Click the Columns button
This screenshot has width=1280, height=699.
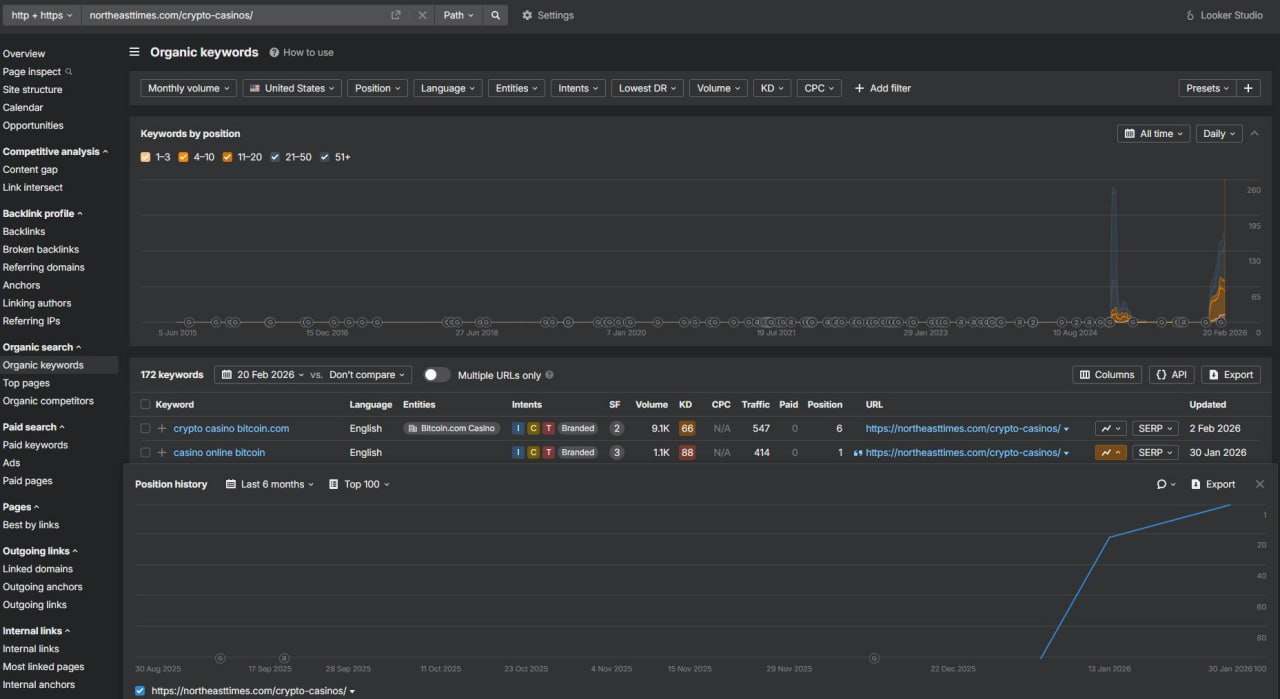[x=1108, y=375]
